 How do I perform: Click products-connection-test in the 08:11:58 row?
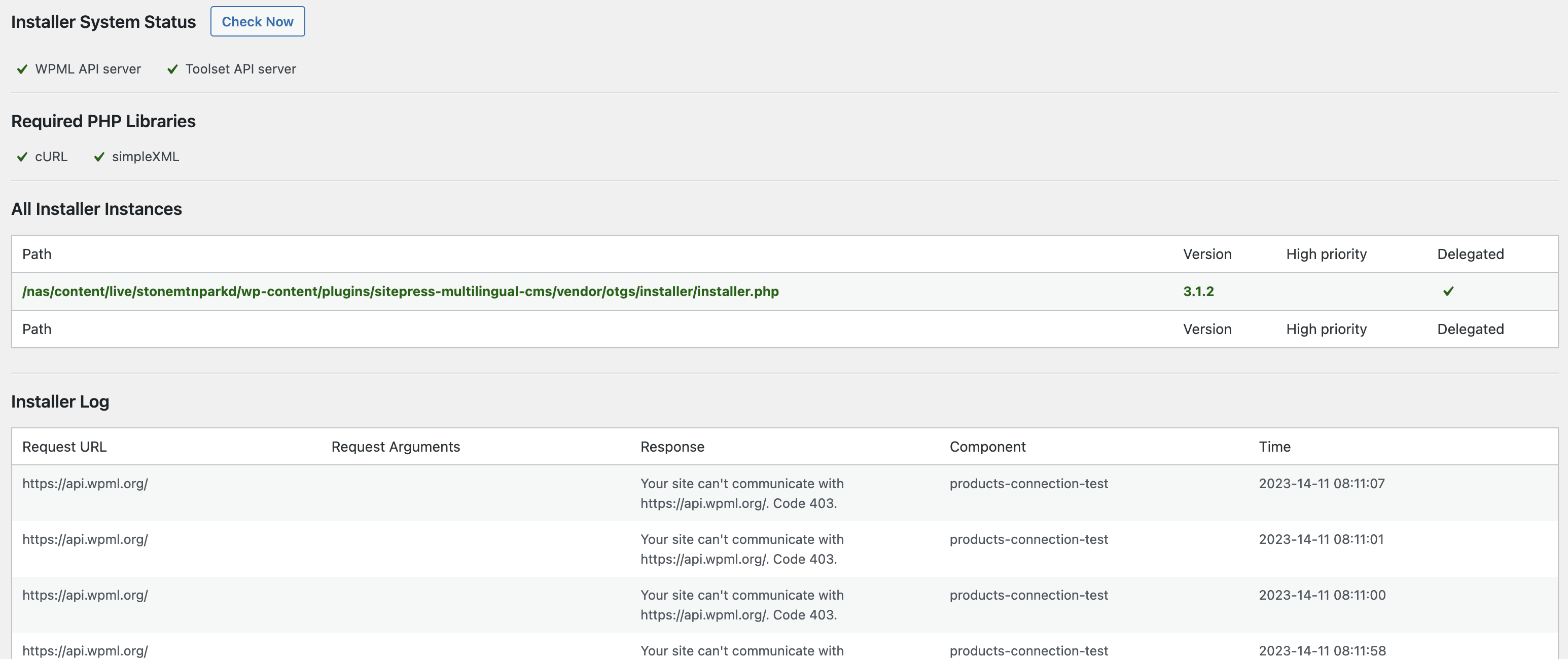click(1029, 650)
